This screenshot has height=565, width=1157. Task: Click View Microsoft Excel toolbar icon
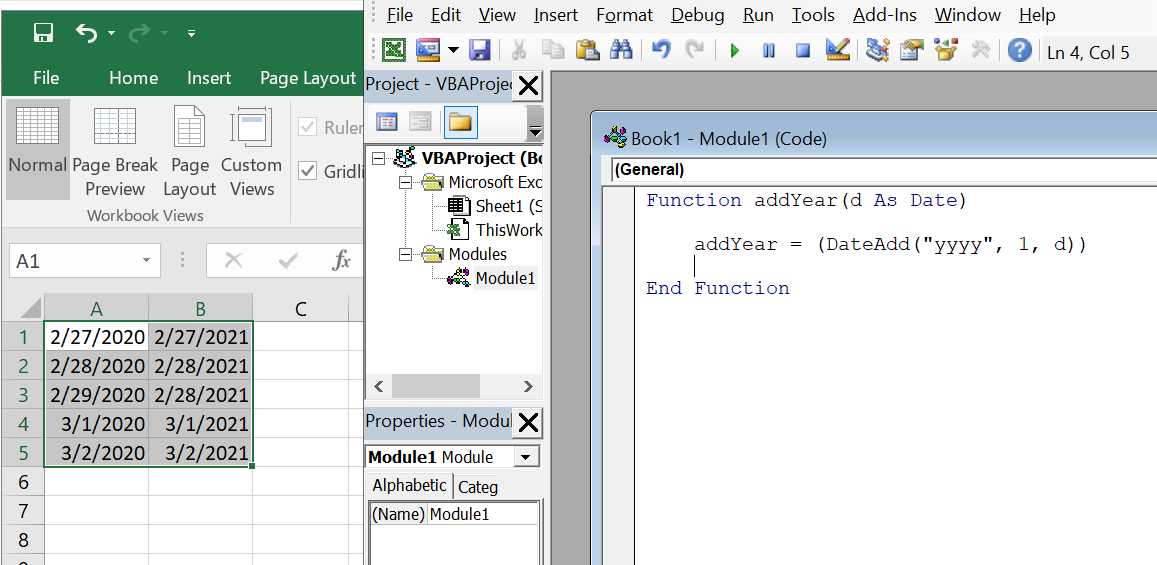394,50
